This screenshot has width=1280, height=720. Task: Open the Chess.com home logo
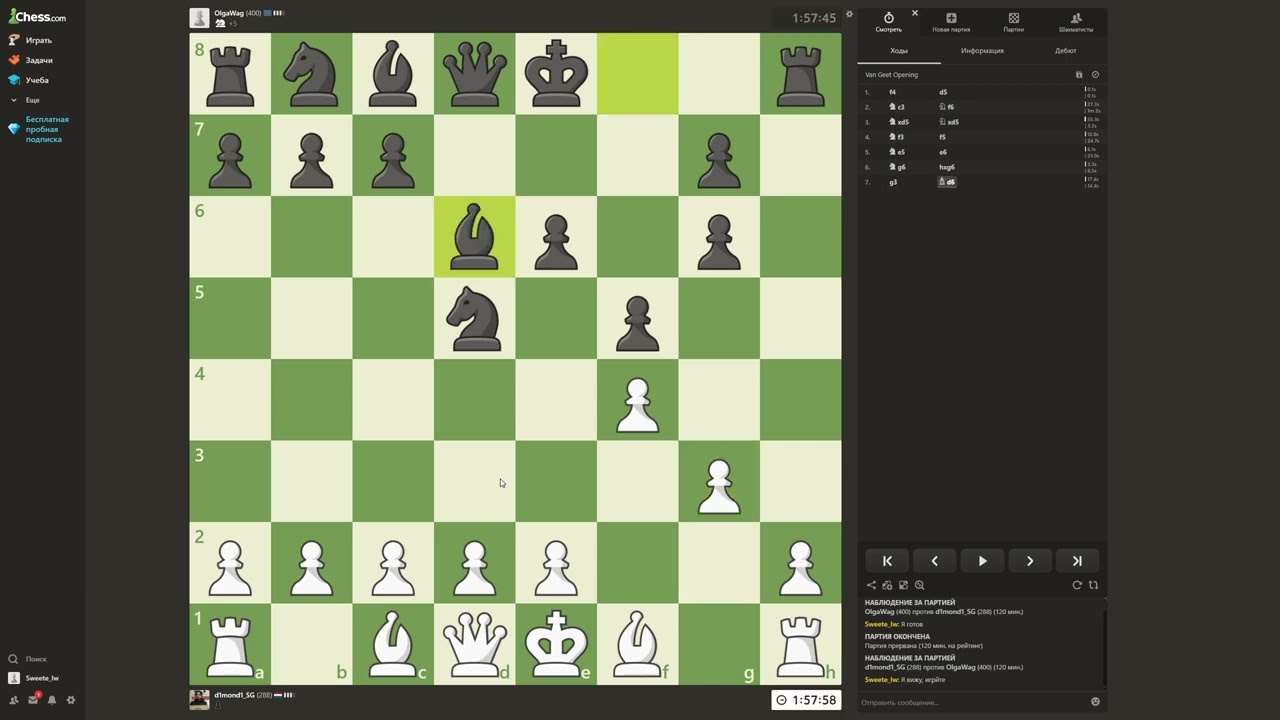pyautogui.click(x=37, y=17)
